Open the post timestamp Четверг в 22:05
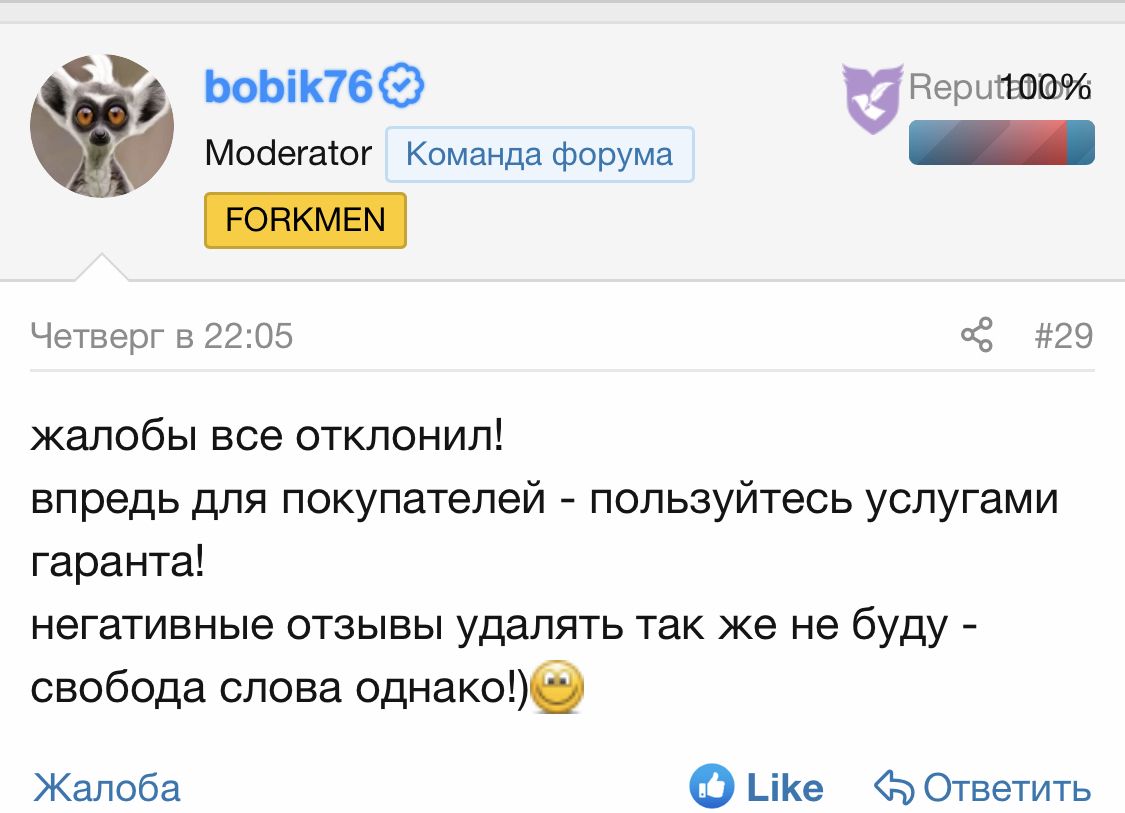This screenshot has width=1125, height=813. click(x=161, y=336)
